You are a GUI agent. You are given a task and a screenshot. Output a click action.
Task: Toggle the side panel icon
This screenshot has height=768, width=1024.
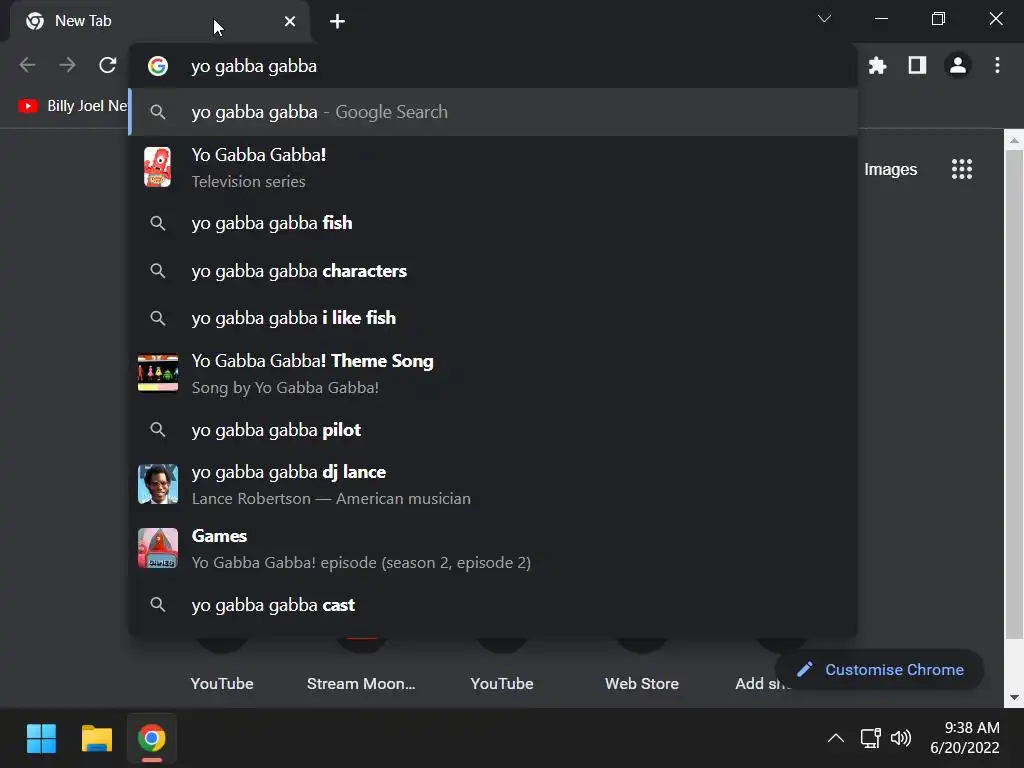coord(918,65)
